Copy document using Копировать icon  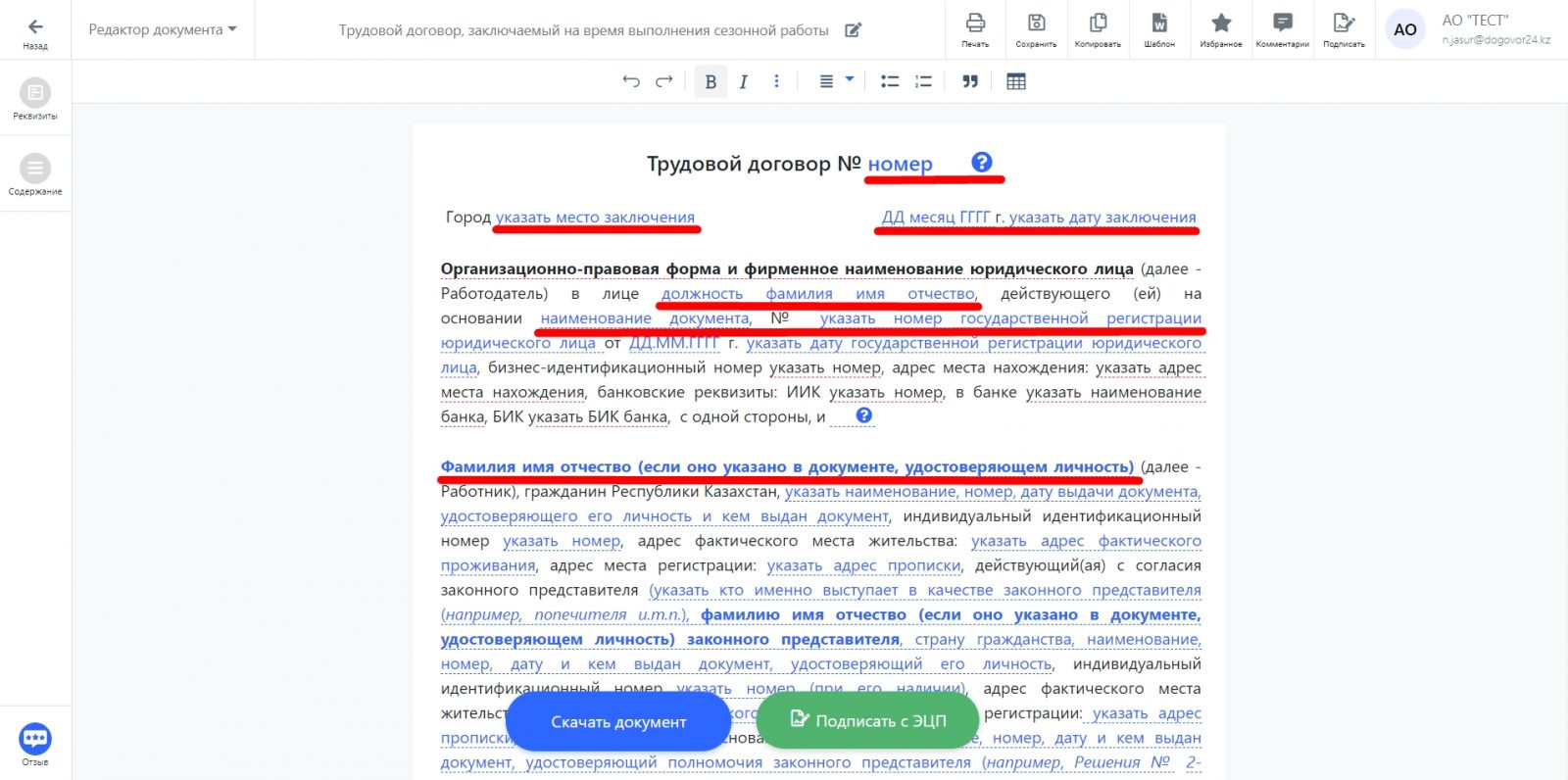1098,29
